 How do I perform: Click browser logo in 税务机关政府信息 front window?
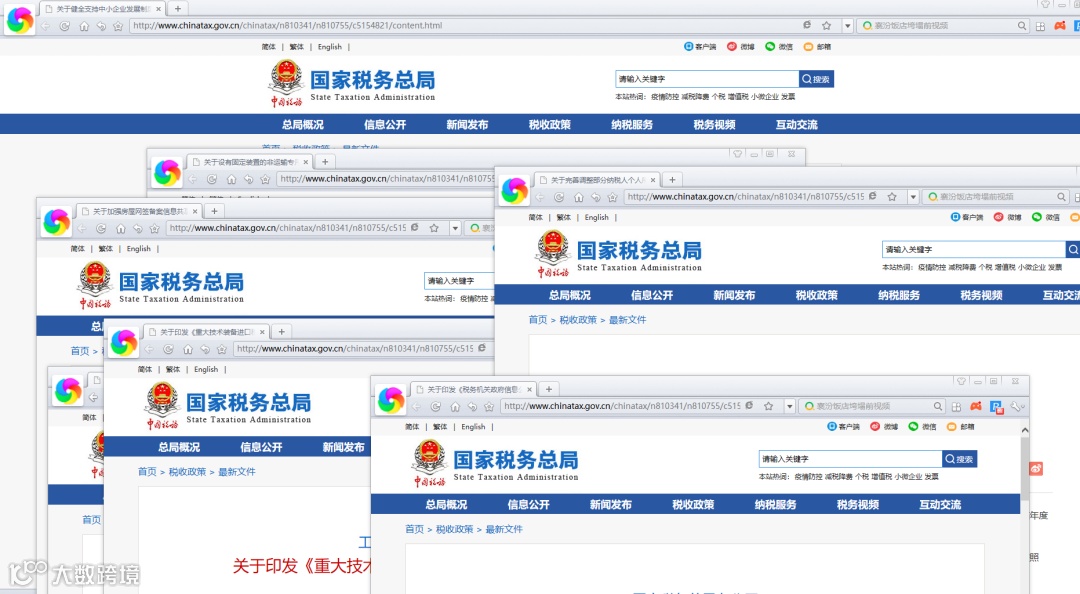[391, 400]
